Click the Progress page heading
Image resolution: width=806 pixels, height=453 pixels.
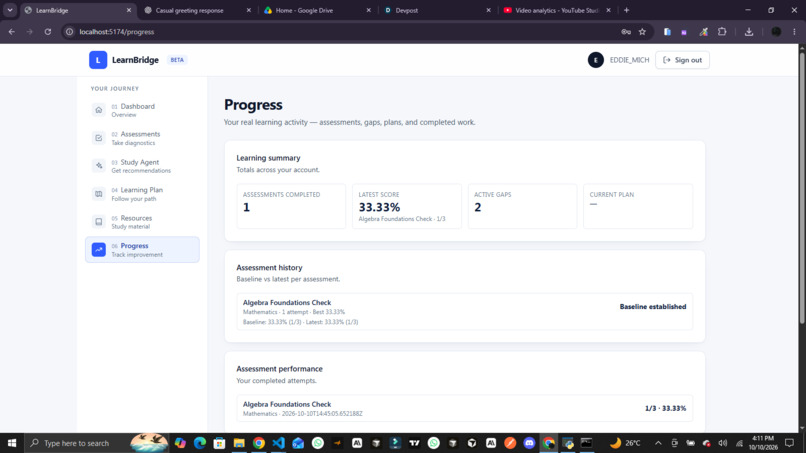(x=253, y=104)
